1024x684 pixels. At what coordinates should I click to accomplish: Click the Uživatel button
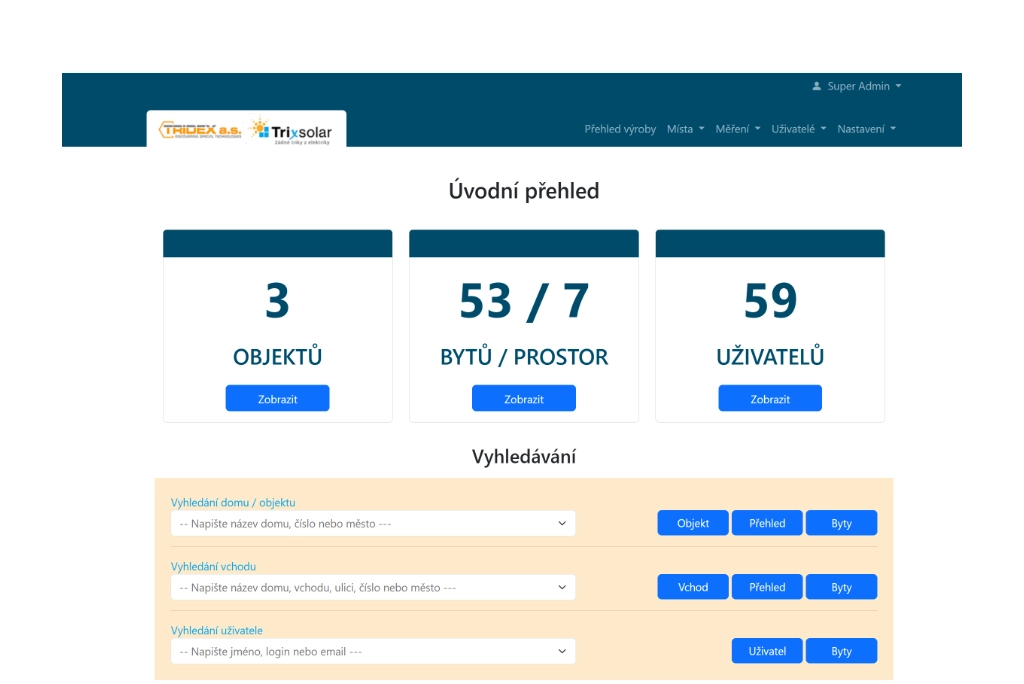[767, 651]
